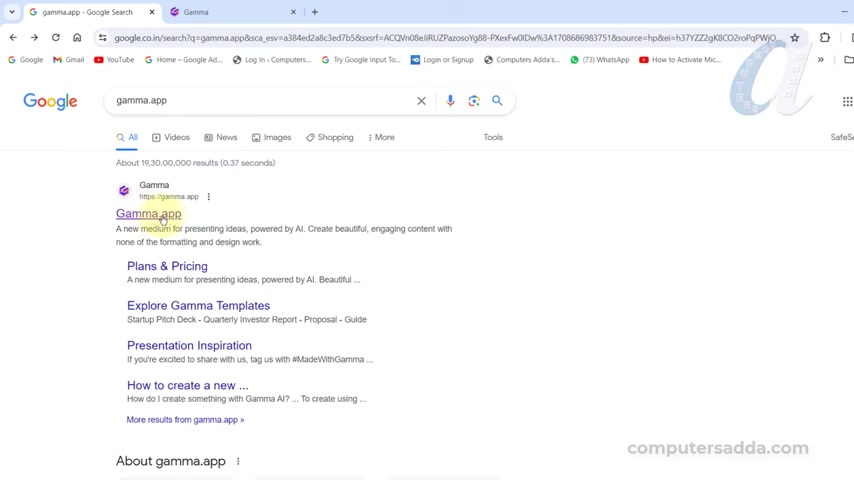Go to browser home page

pyautogui.click(x=77, y=38)
